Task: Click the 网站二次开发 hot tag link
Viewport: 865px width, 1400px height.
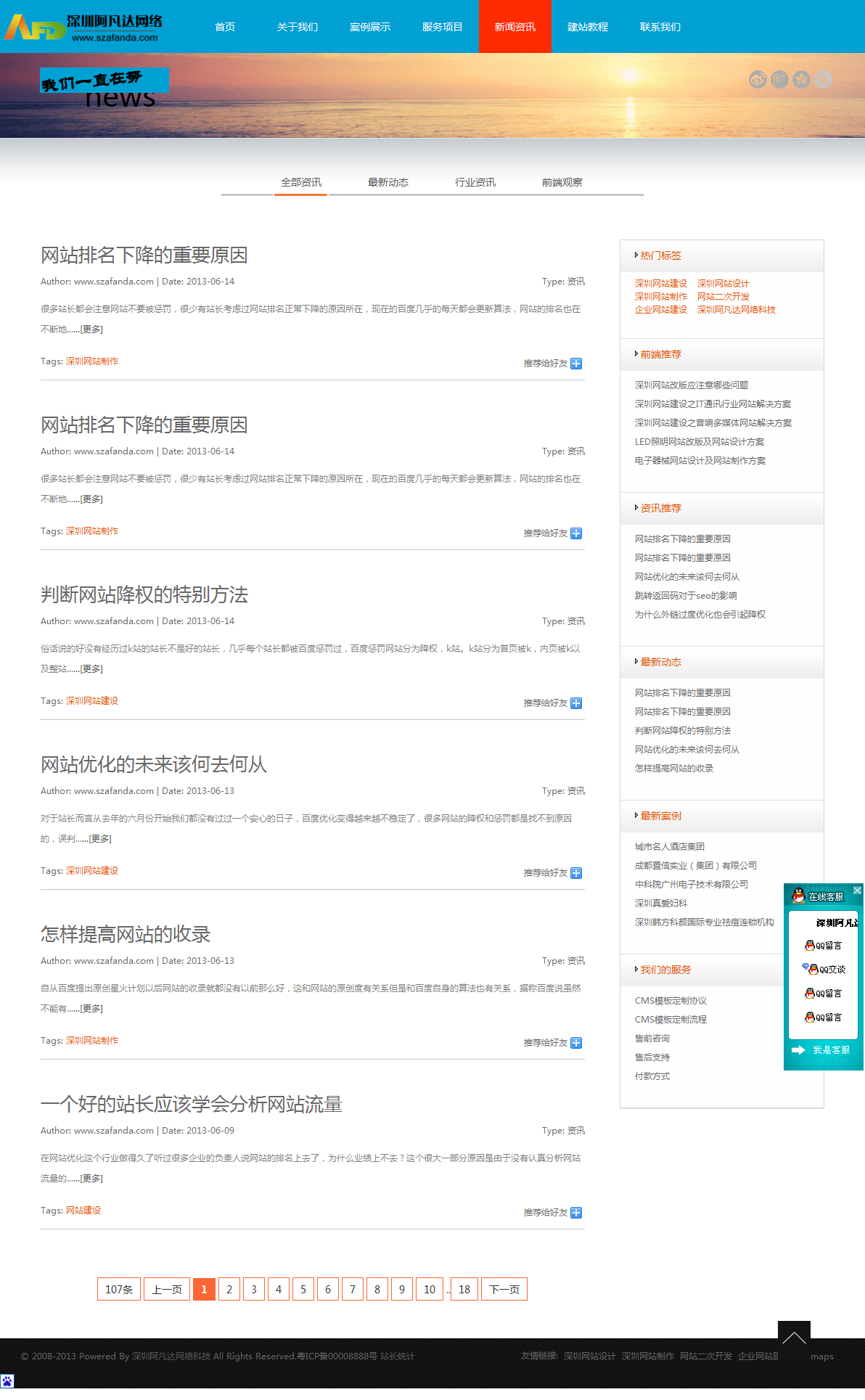Action: point(723,296)
